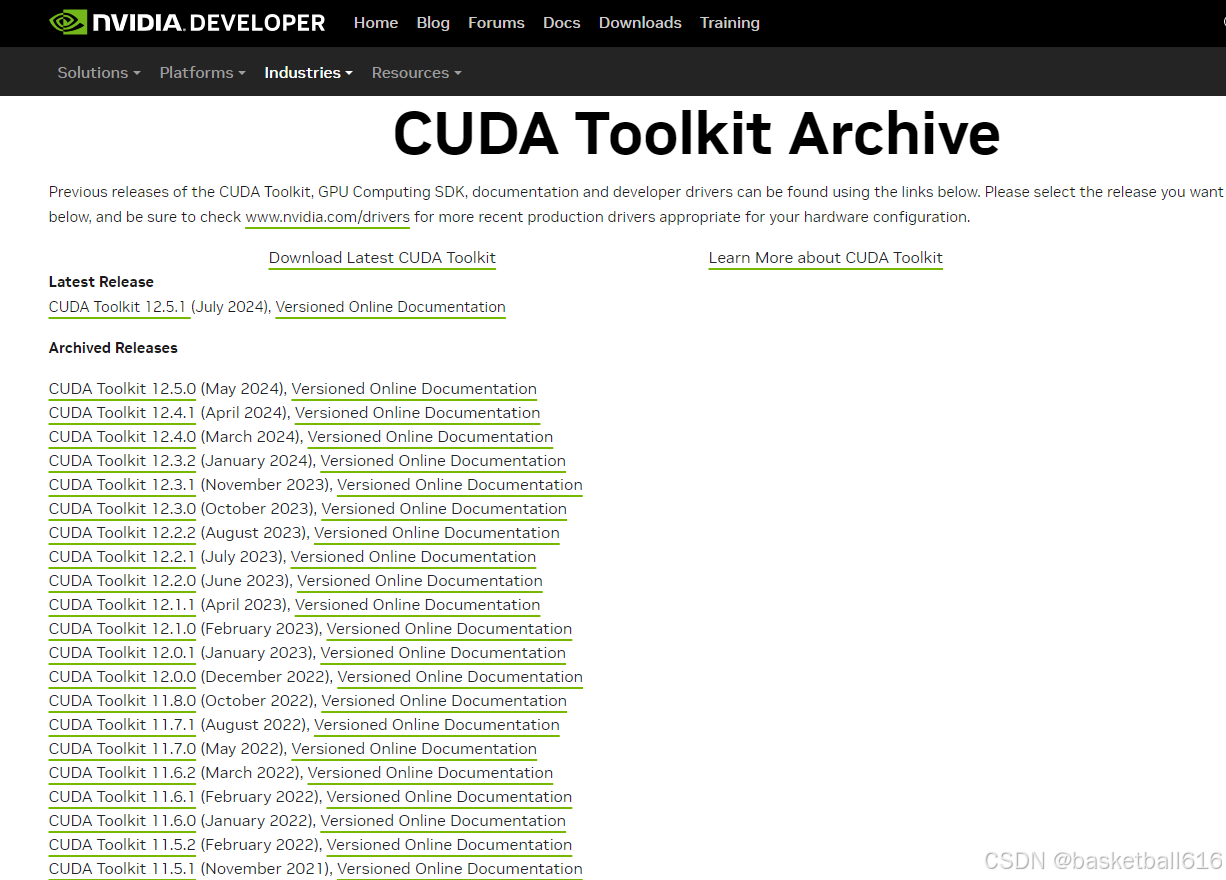Open CUDA Toolkit 11.6.1 link
This screenshot has width=1226, height=880.
coord(122,797)
